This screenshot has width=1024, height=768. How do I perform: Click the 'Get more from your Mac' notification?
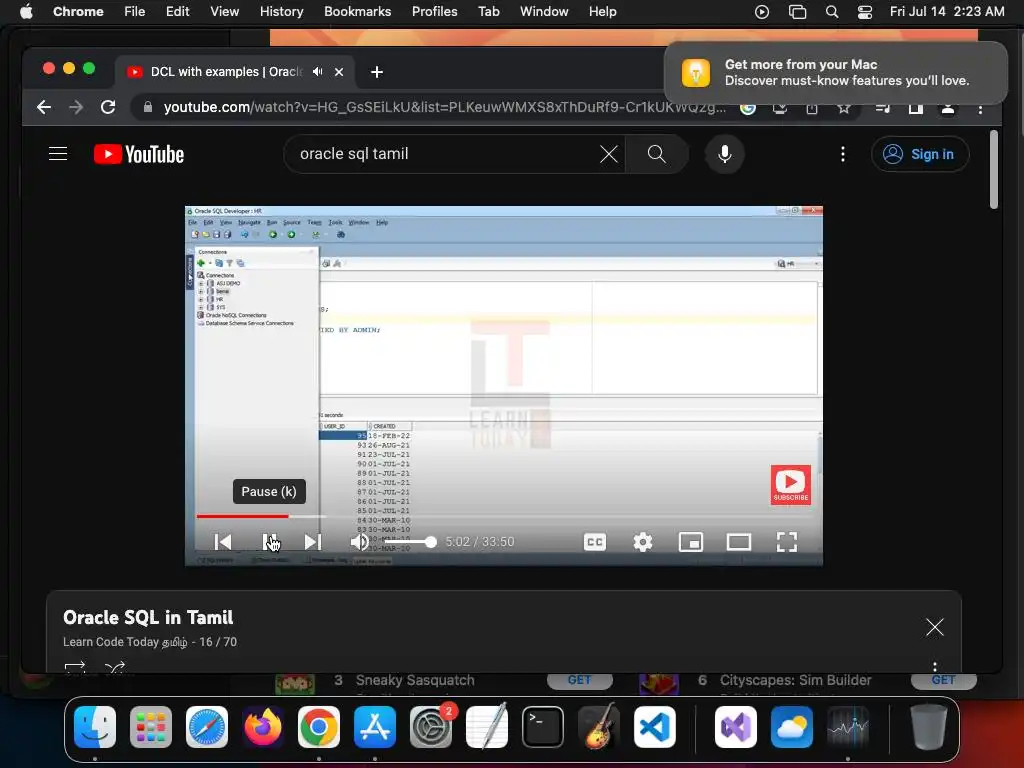click(x=835, y=72)
